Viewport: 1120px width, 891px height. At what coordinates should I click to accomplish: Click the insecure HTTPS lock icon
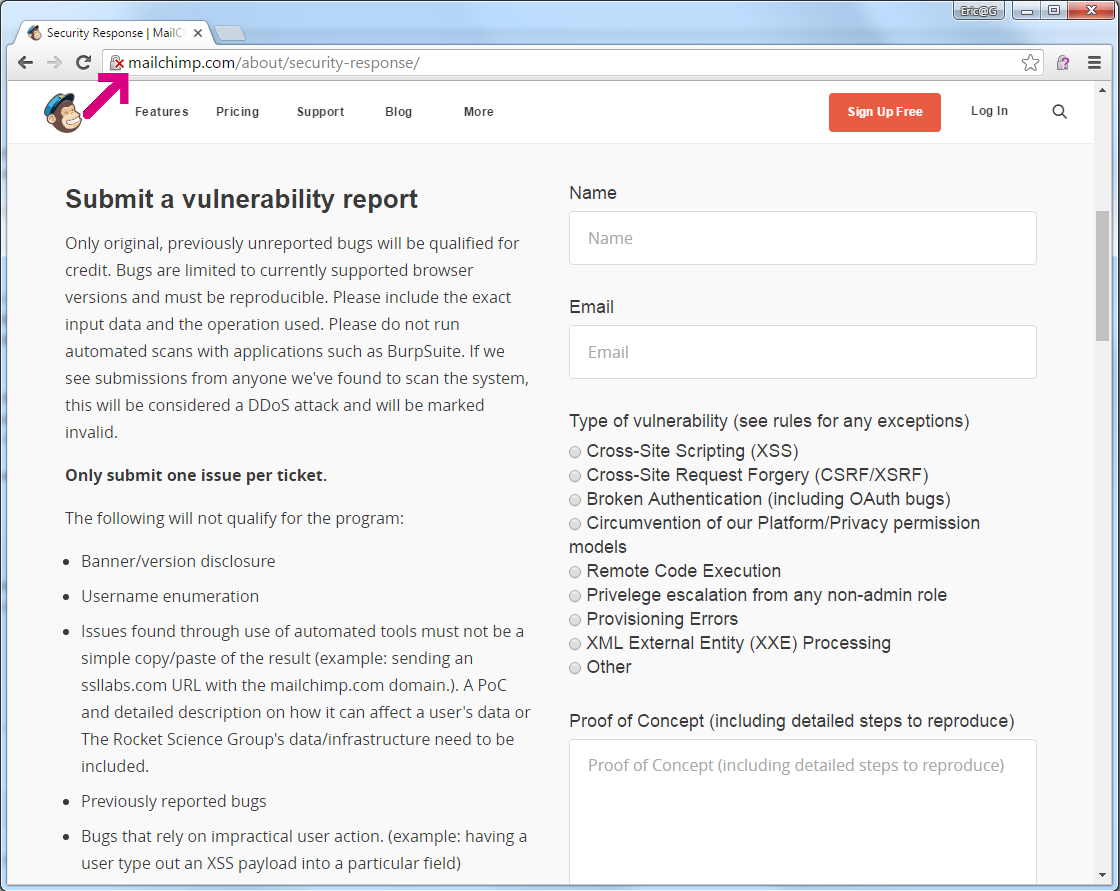point(116,63)
